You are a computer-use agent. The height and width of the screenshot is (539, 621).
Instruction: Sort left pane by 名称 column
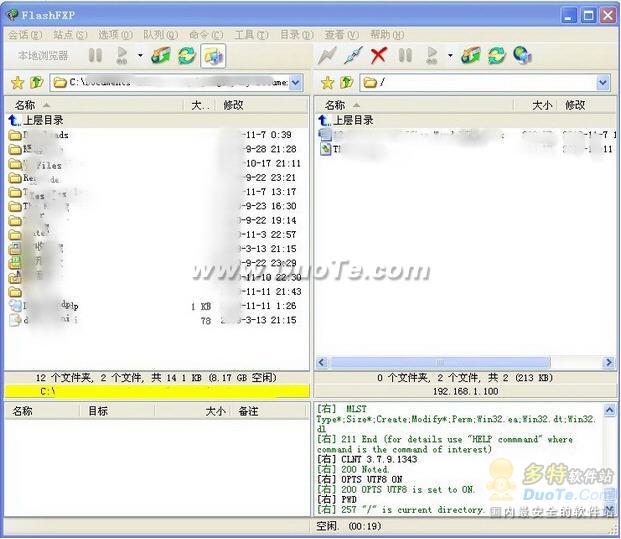click(94, 105)
